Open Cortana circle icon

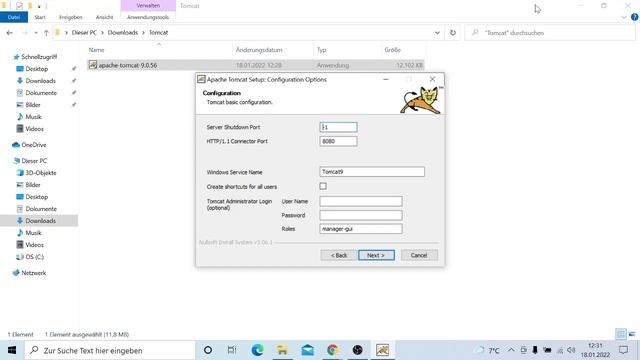click(x=208, y=350)
